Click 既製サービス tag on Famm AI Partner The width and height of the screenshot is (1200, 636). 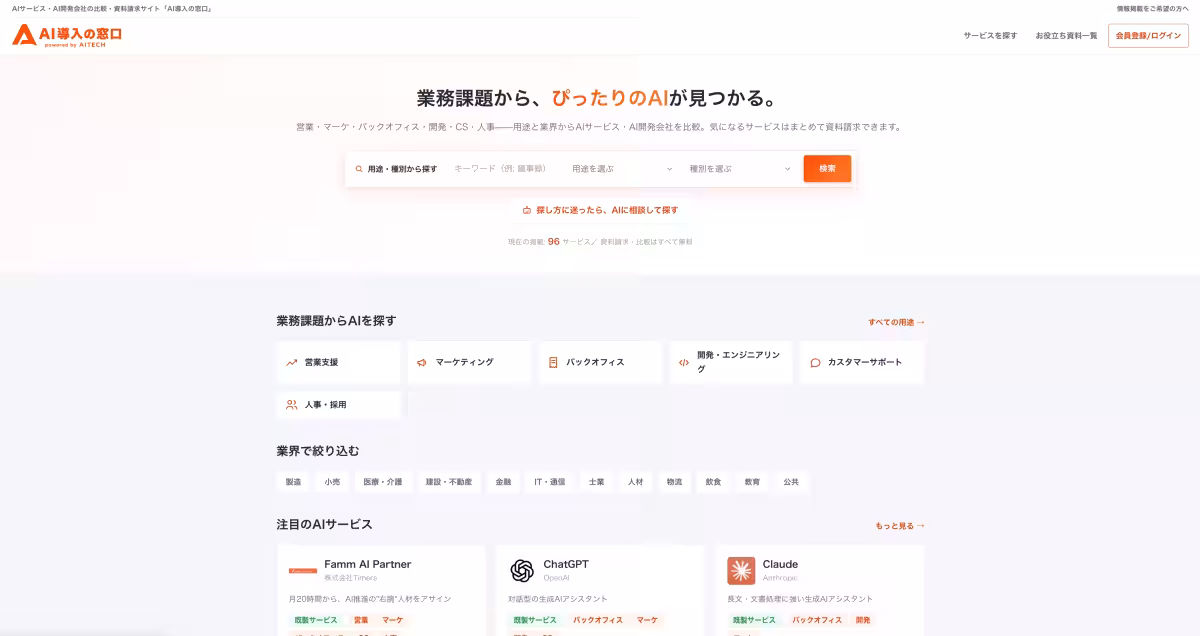point(317,620)
